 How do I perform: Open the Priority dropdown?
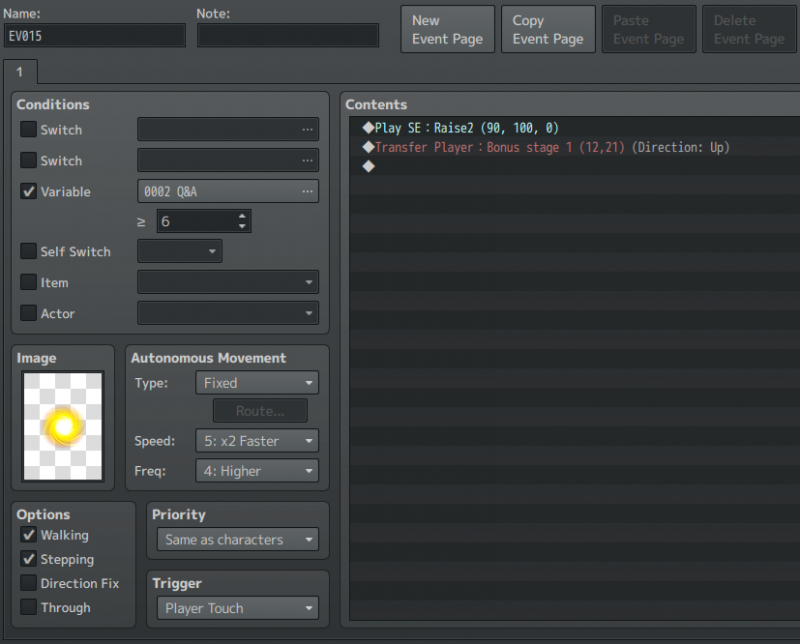[x=238, y=539]
